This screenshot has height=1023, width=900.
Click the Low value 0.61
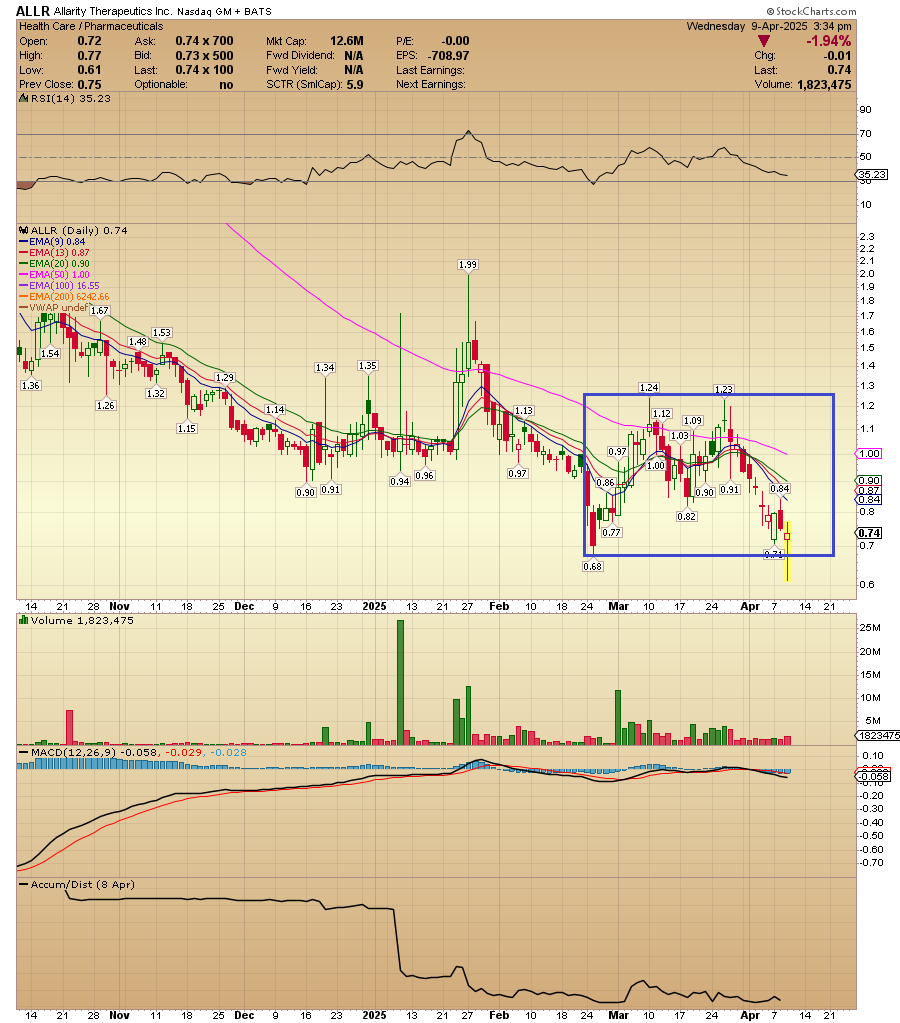(89, 70)
